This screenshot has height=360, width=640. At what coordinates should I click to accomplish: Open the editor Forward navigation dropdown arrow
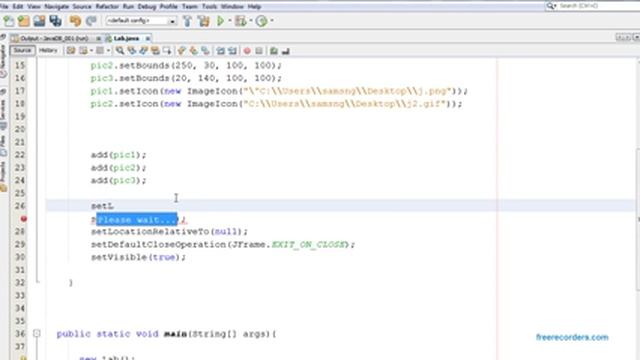[108, 51]
